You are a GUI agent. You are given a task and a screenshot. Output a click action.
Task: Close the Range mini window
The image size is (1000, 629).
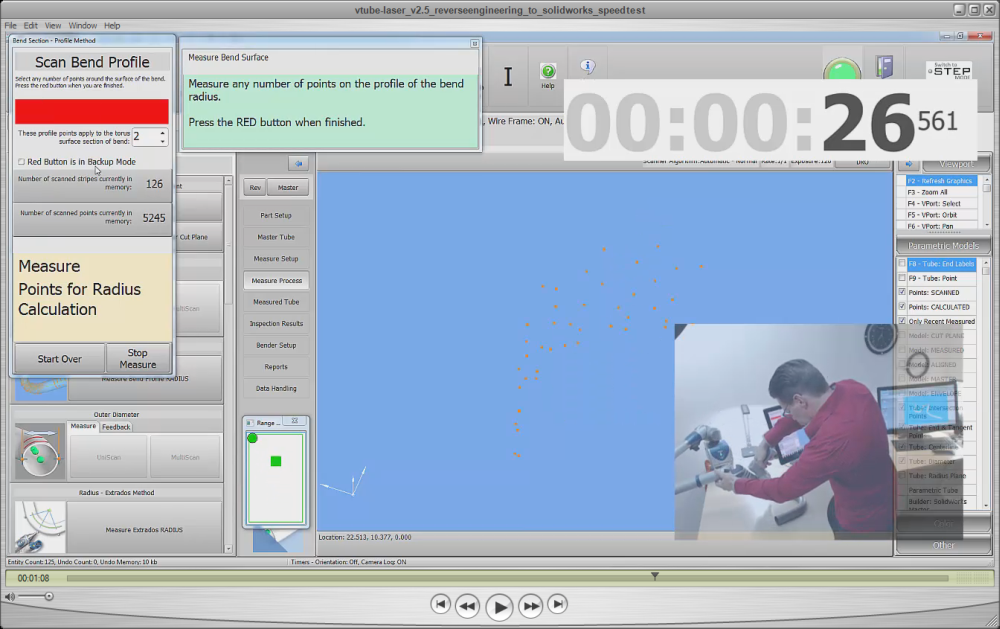(295, 421)
